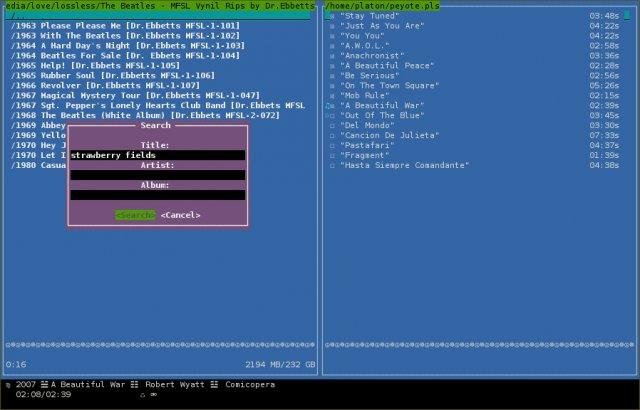Click year 2007 in the status bar
The width and height of the screenshot is (640, 410).
coord(26,385)
